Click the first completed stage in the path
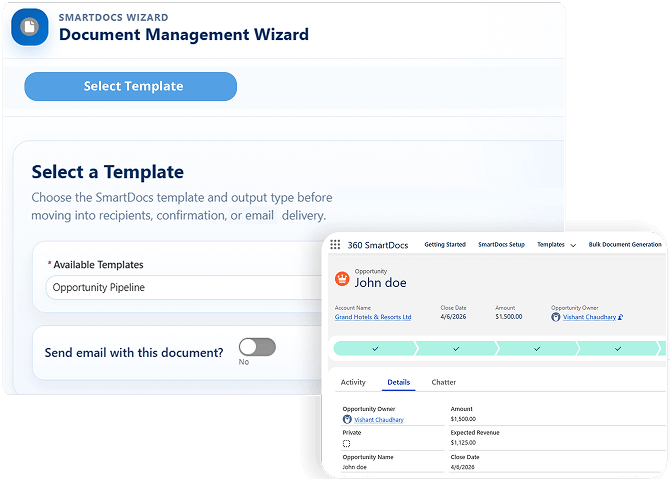670x479 pixels. [x=375, y=349]
